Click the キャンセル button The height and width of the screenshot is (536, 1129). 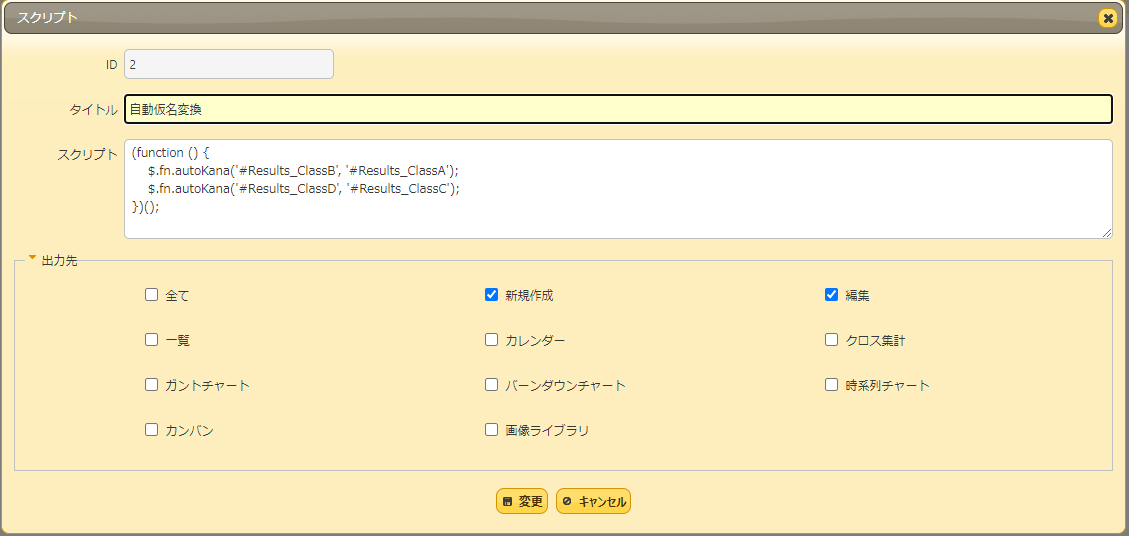[593, 501]
